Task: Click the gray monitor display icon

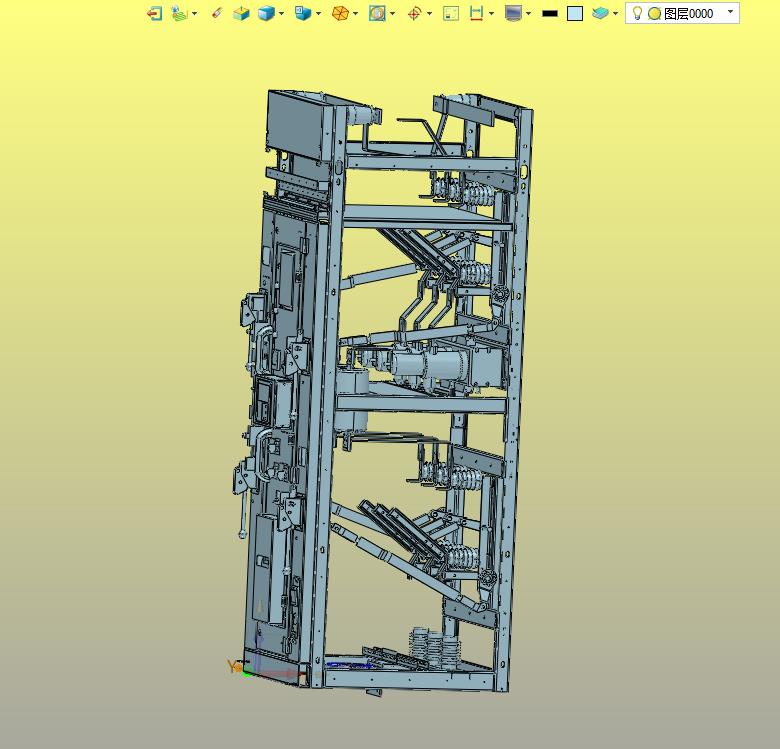Action: click(x=513, y=13)
